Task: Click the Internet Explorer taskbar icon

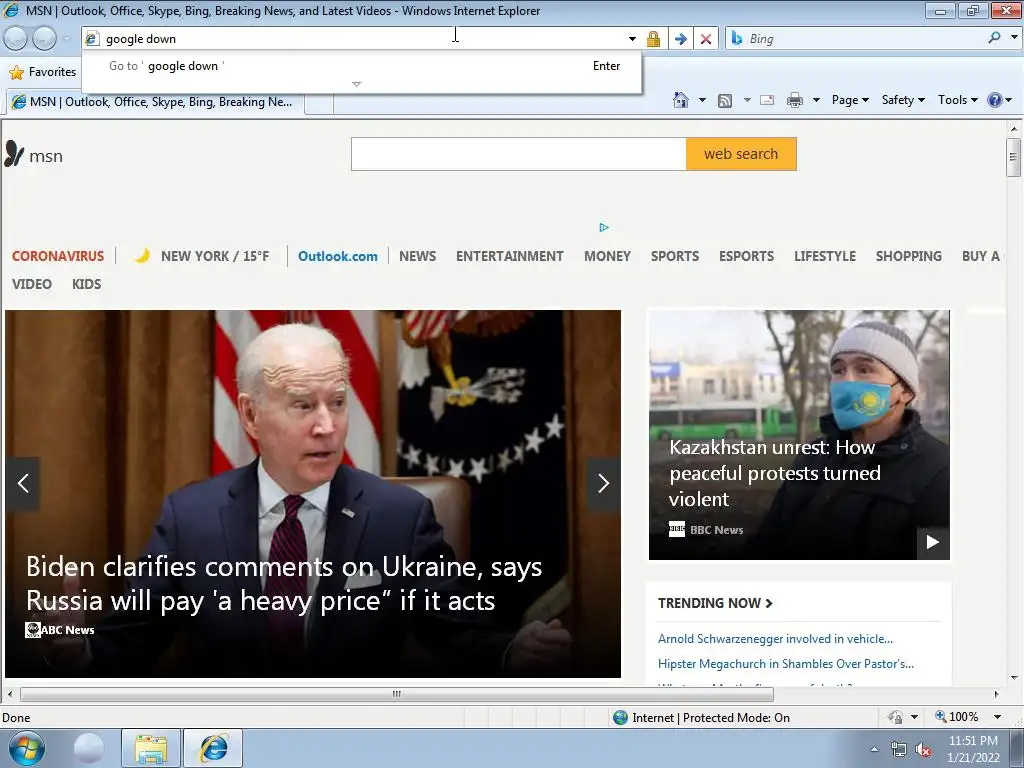Action: [x=213, y=748]
